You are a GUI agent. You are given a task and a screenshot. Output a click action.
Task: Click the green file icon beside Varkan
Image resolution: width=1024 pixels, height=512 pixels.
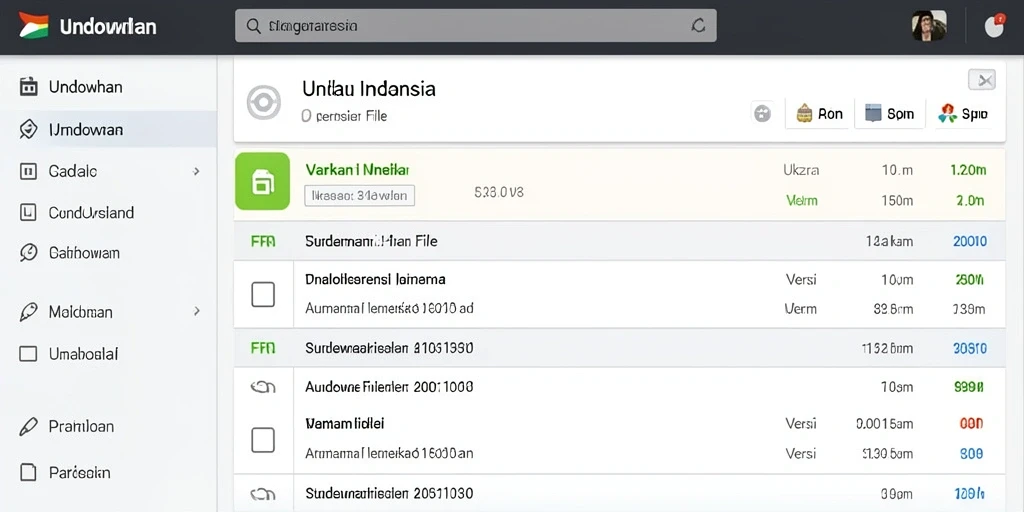coord(263,182)
